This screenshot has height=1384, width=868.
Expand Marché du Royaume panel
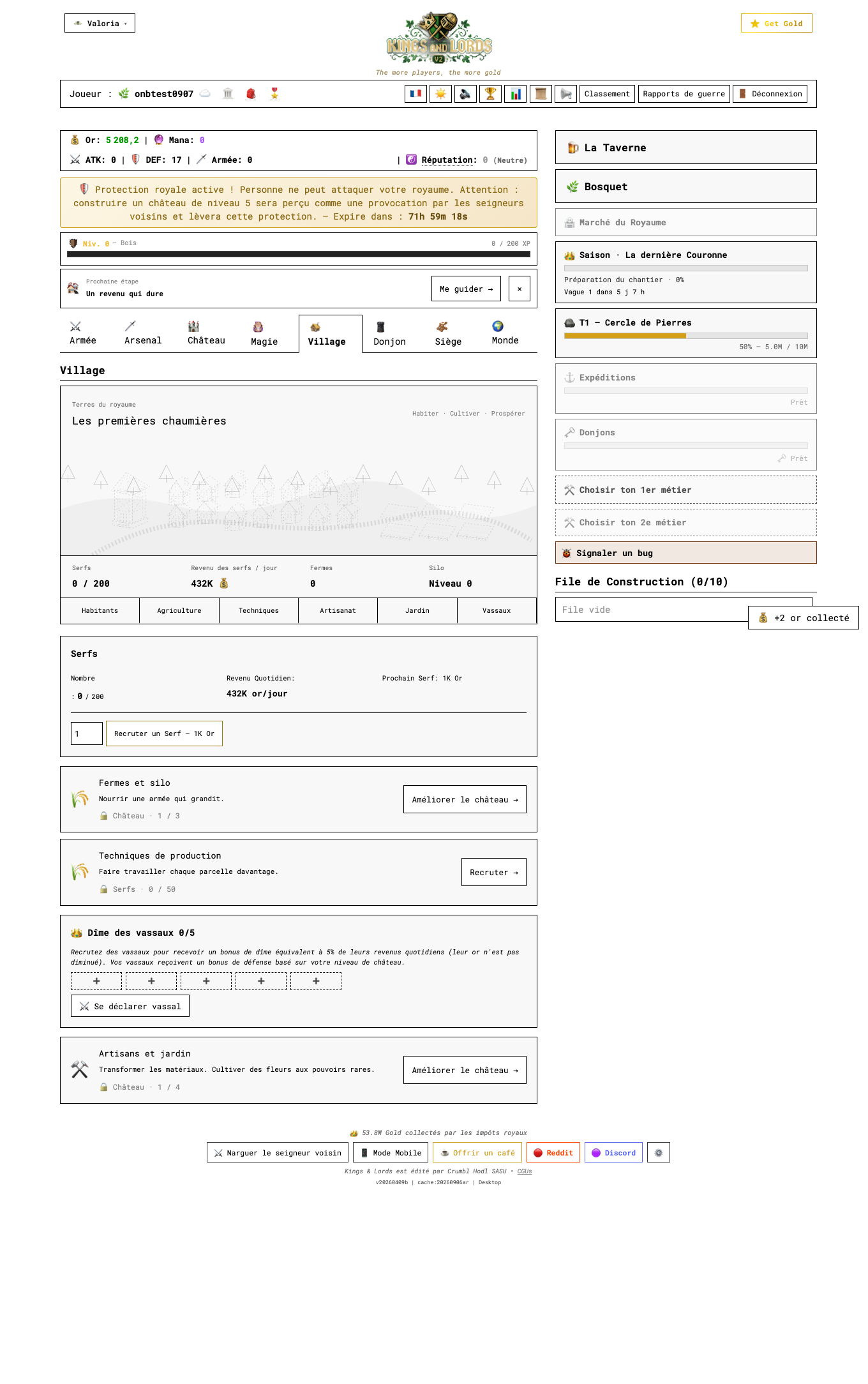(686, 222)
